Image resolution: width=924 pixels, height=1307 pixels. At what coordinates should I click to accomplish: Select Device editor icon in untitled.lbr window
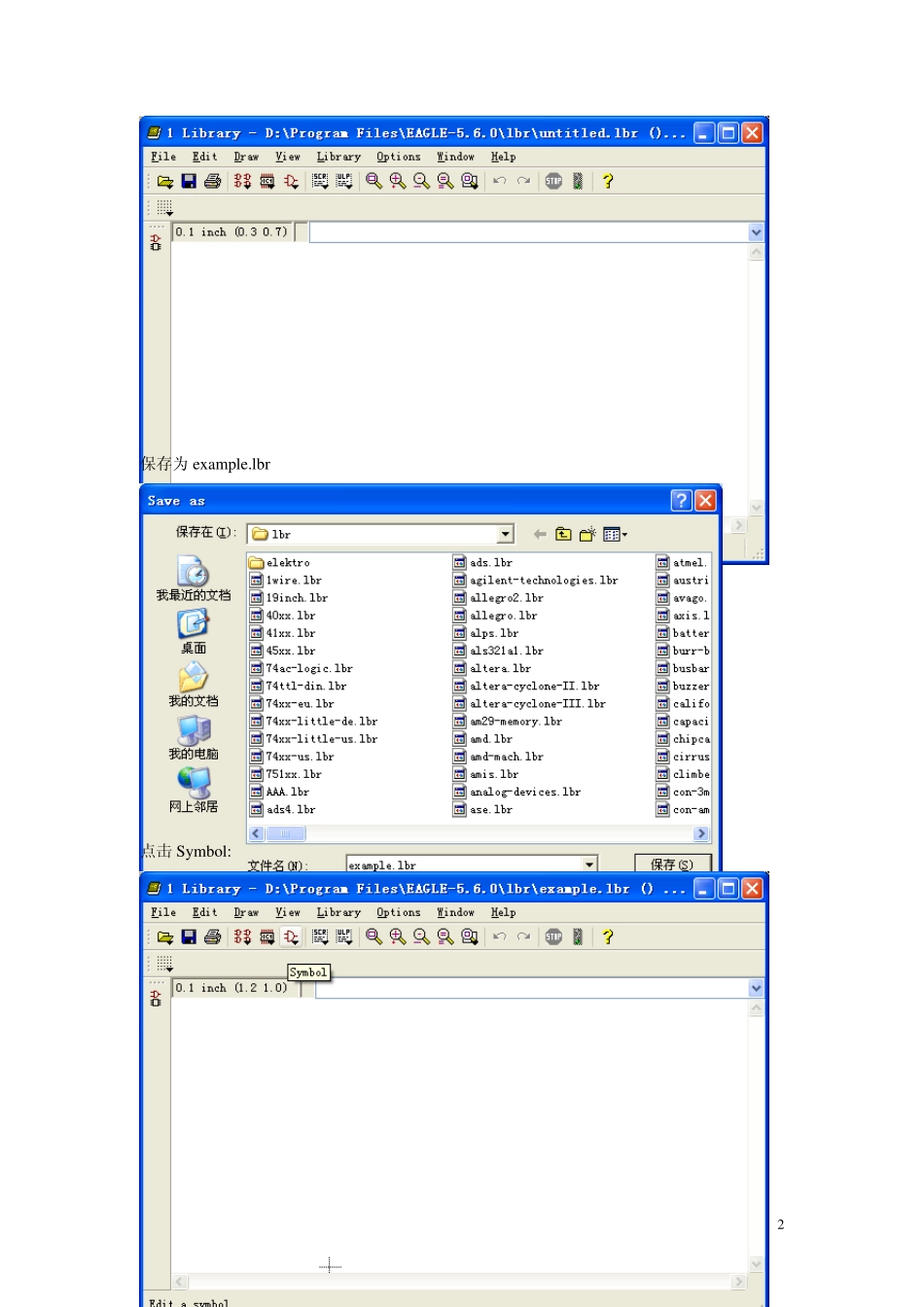coord(242,181)
